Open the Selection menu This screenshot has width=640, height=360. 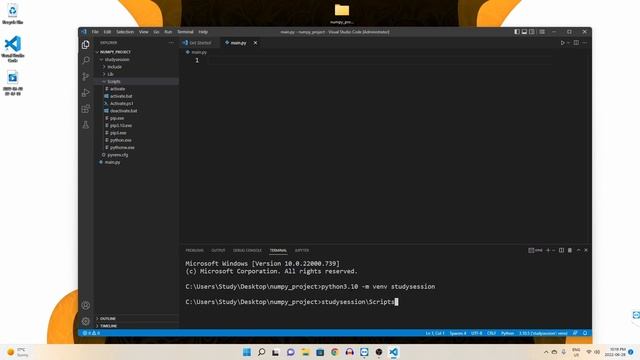125,32
